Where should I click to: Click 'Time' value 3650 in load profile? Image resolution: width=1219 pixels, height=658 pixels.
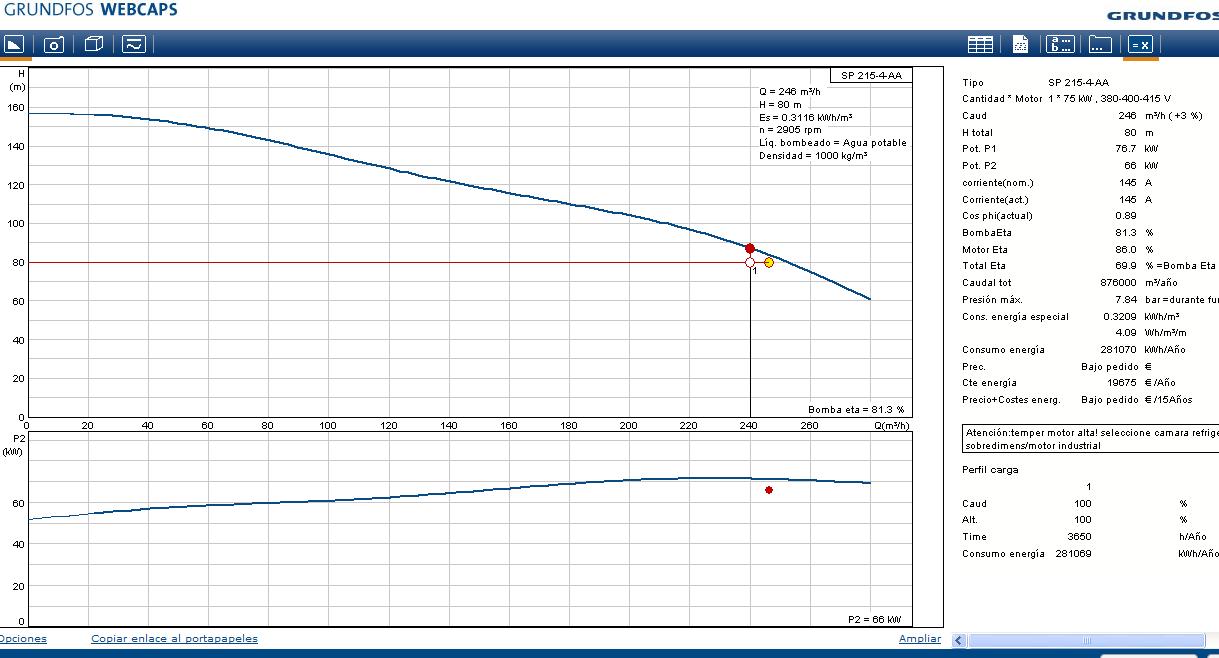tap(1078, 537)
